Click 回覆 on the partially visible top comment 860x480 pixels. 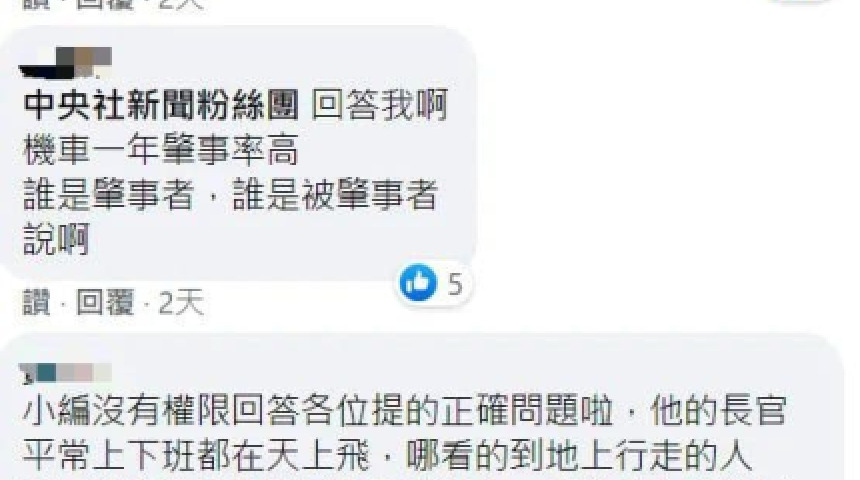[x=105, y=4]
